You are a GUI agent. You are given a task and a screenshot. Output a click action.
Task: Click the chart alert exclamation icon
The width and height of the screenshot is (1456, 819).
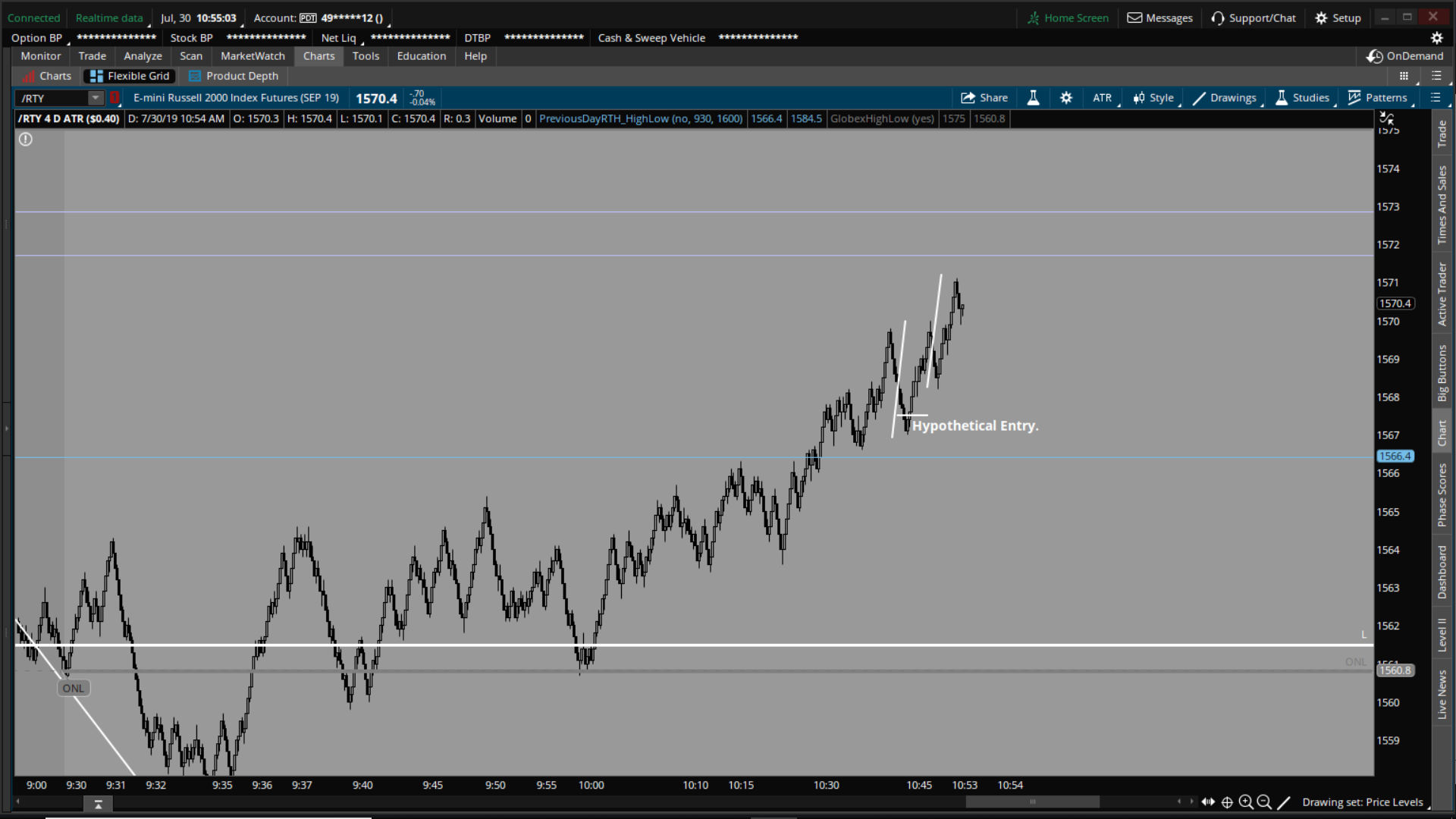[26, 140]
